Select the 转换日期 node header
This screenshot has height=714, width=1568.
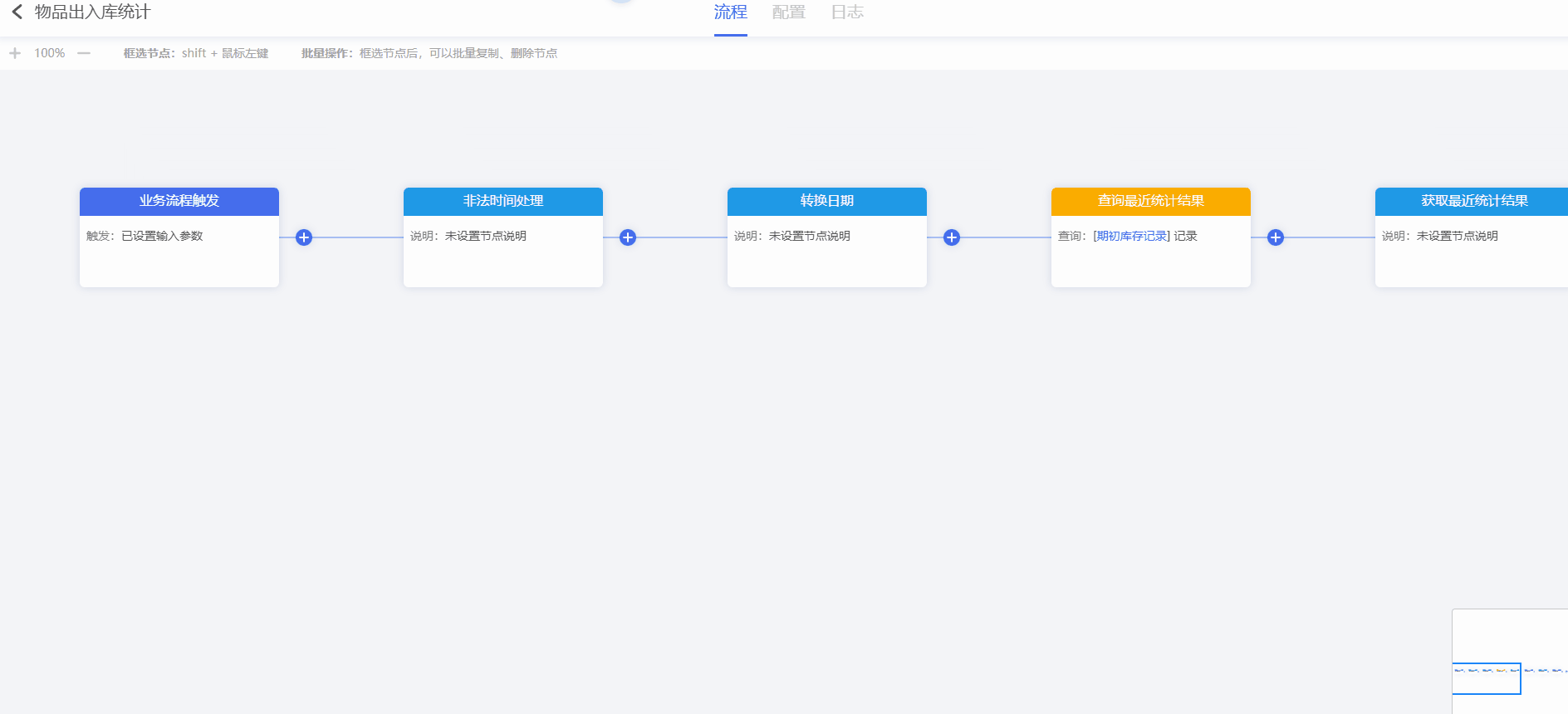click(827, 201)
